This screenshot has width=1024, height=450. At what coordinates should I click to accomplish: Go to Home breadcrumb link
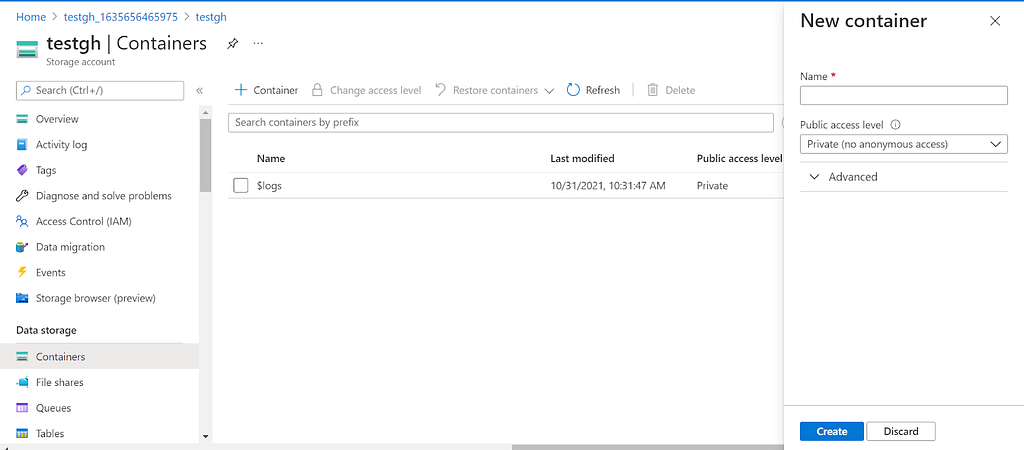pyautogui.click(x=31, y=17)
